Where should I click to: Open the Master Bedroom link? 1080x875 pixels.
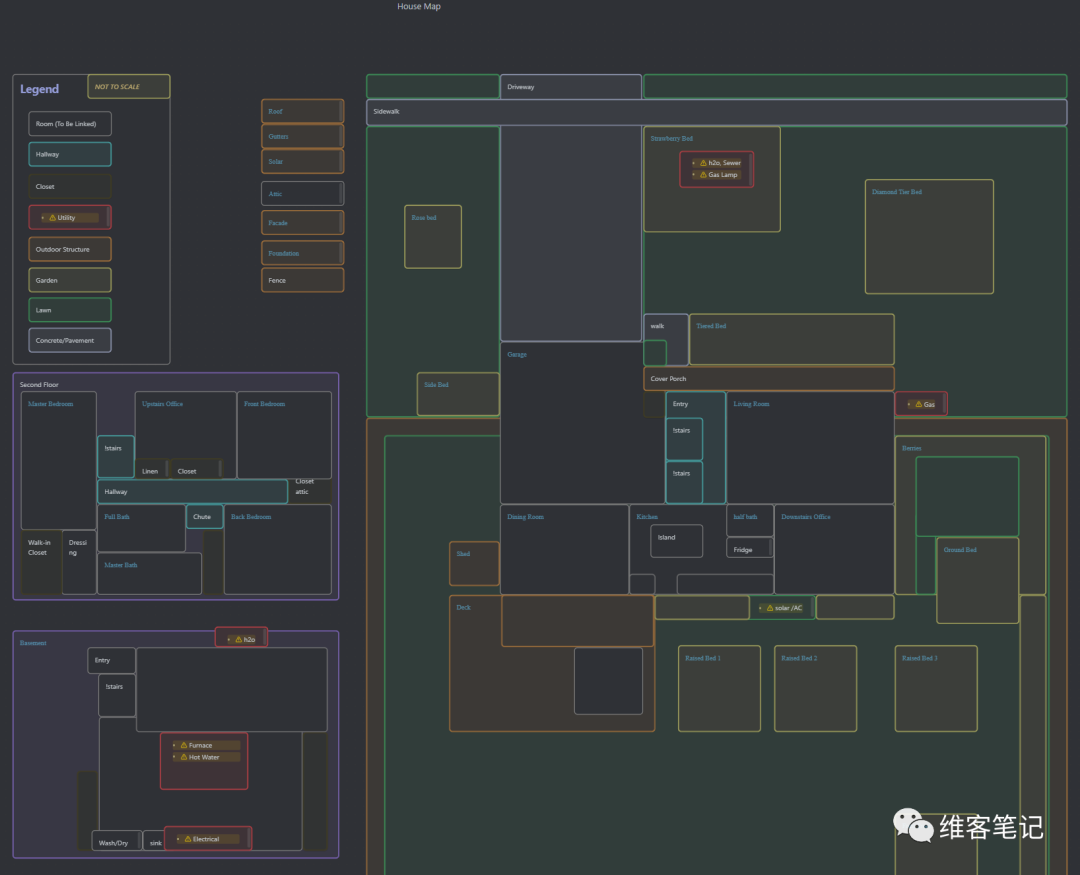pyautogui.click(x=50, y=404)
